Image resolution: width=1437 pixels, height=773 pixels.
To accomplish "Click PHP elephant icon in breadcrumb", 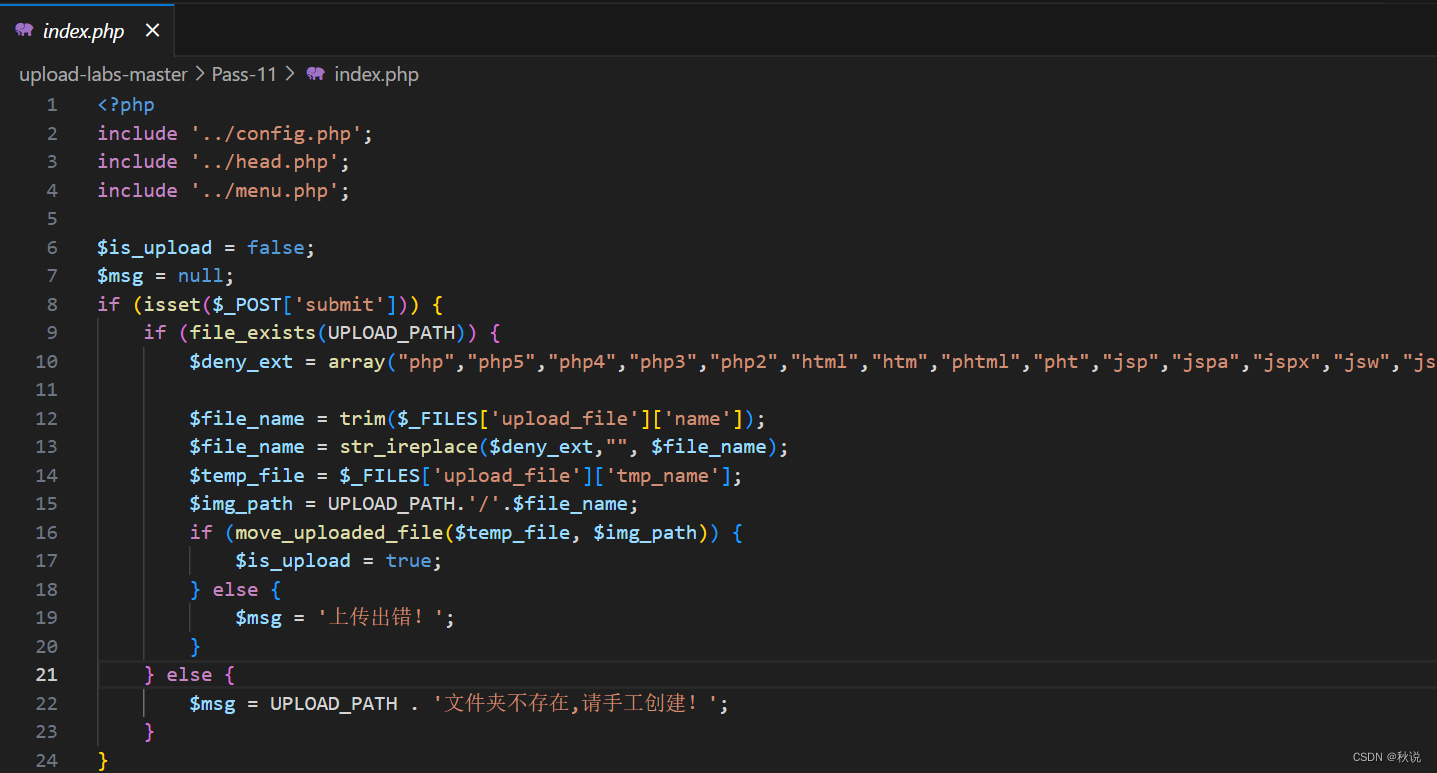I will click(x=316, y=74).
